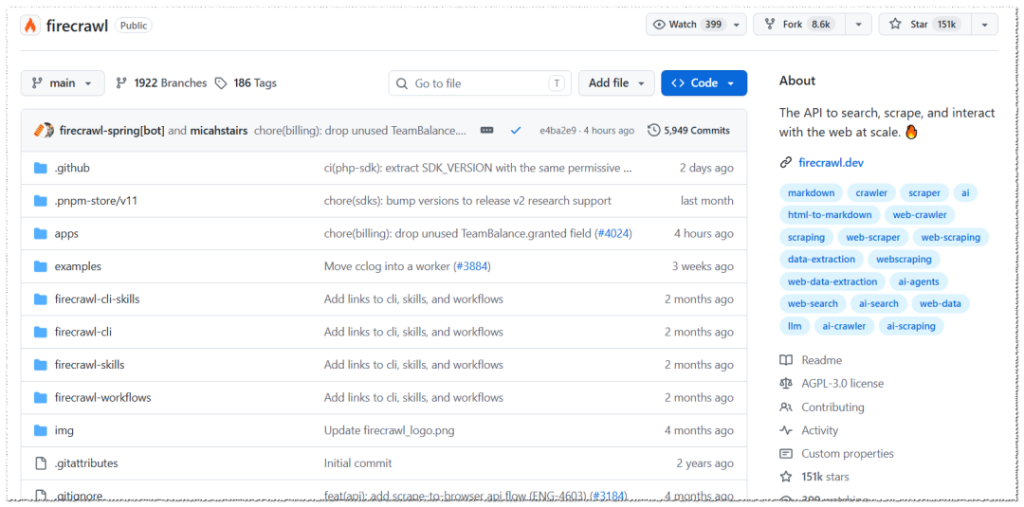The width and height of the screenshot is (1024, 507).
Task: Click the .github folder icon
Action: point(40,168)
